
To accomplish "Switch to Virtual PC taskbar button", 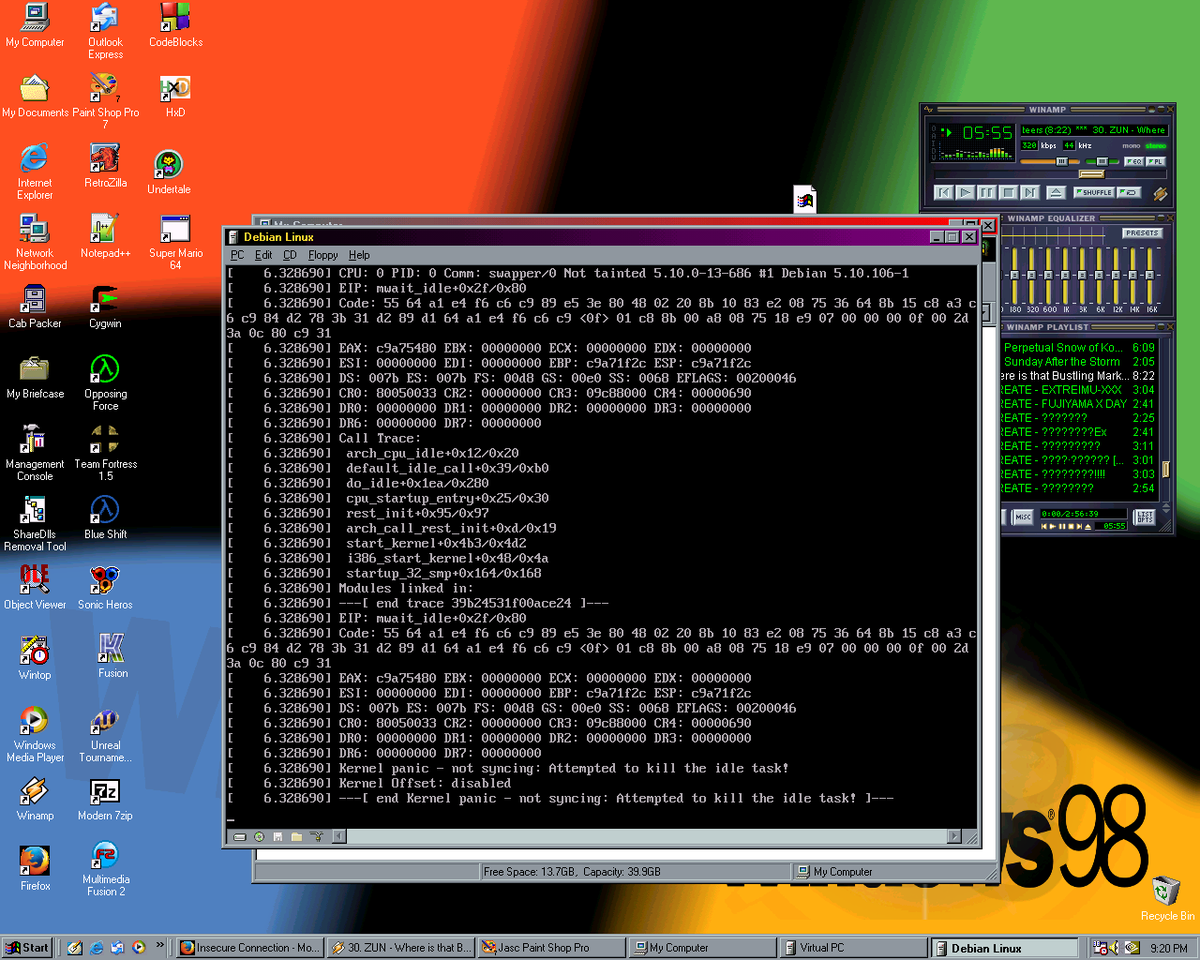I will click(x=853, y=947).
